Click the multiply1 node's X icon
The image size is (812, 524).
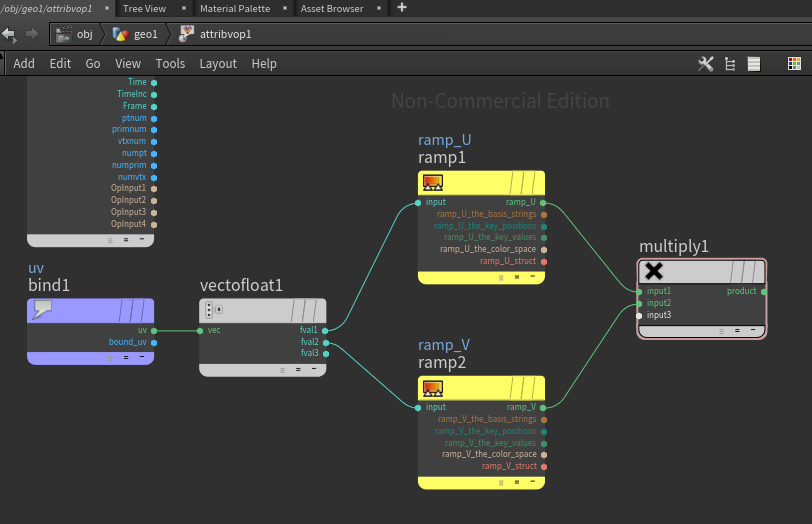pyautogui.click(x=654, y=271)
